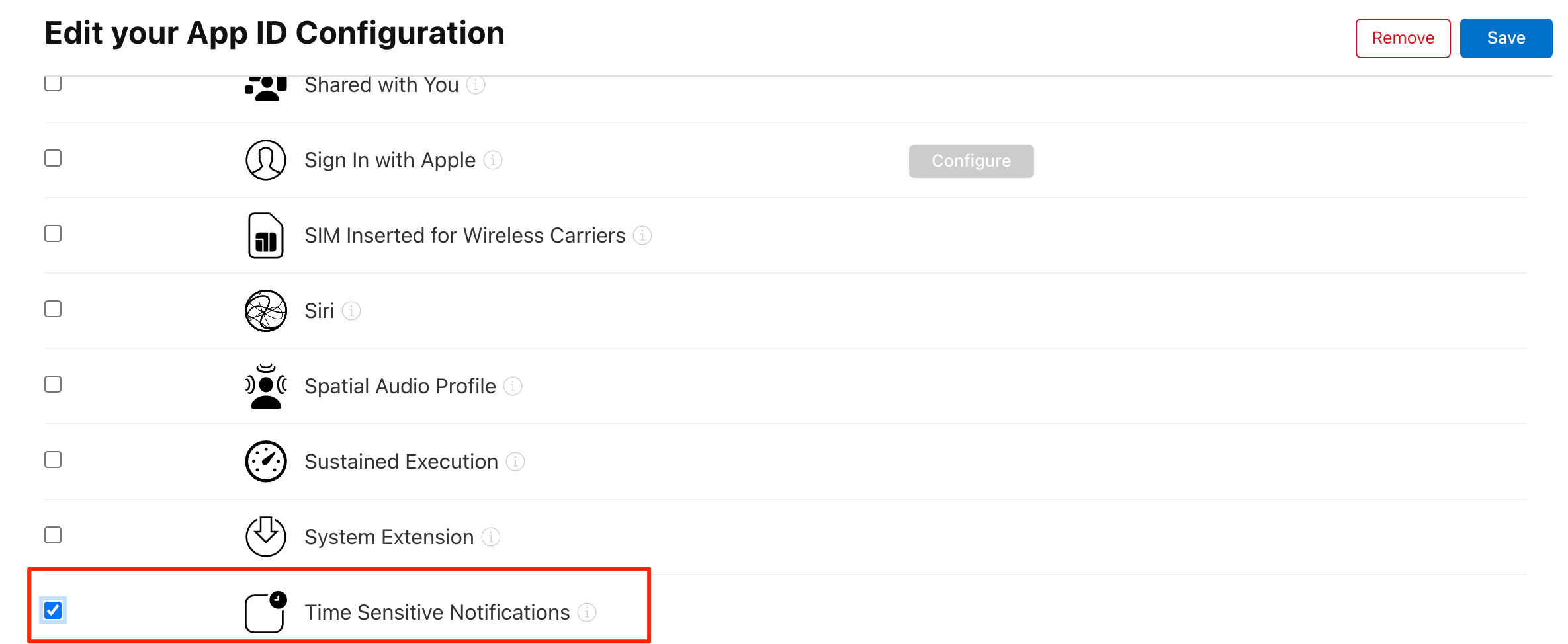Click the Remove button
The width and height of the screenshot is (1568, 644).
pos(1403,38)
